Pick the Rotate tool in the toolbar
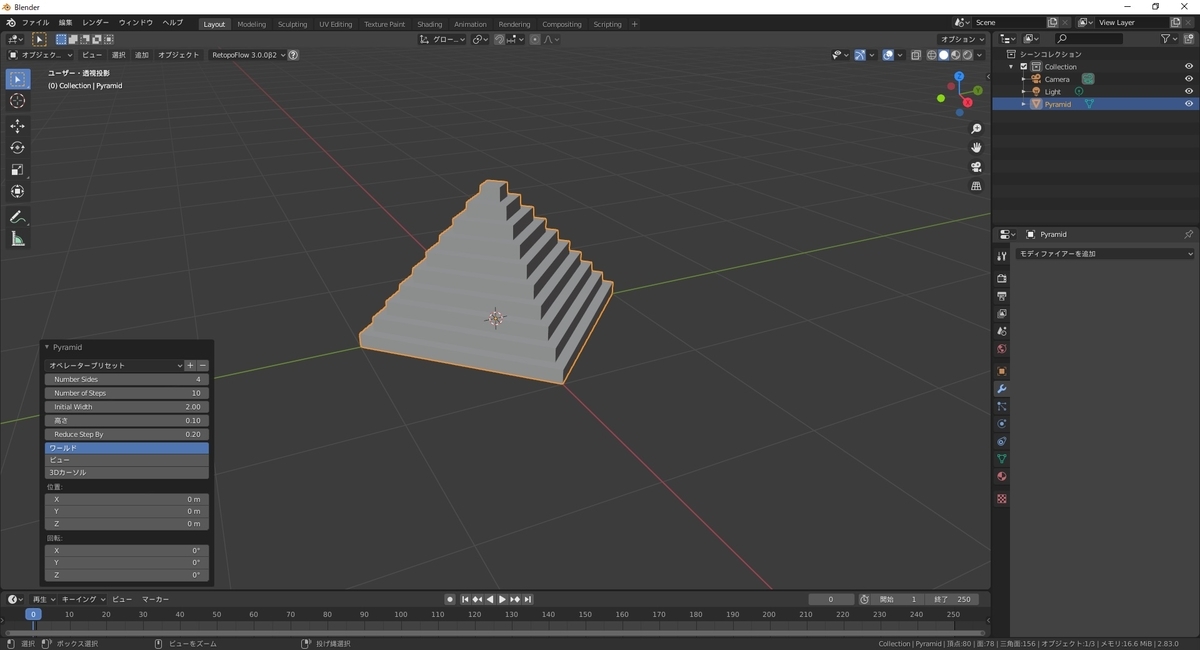Screen dimensions: 1200x650 tap(18, 148)
